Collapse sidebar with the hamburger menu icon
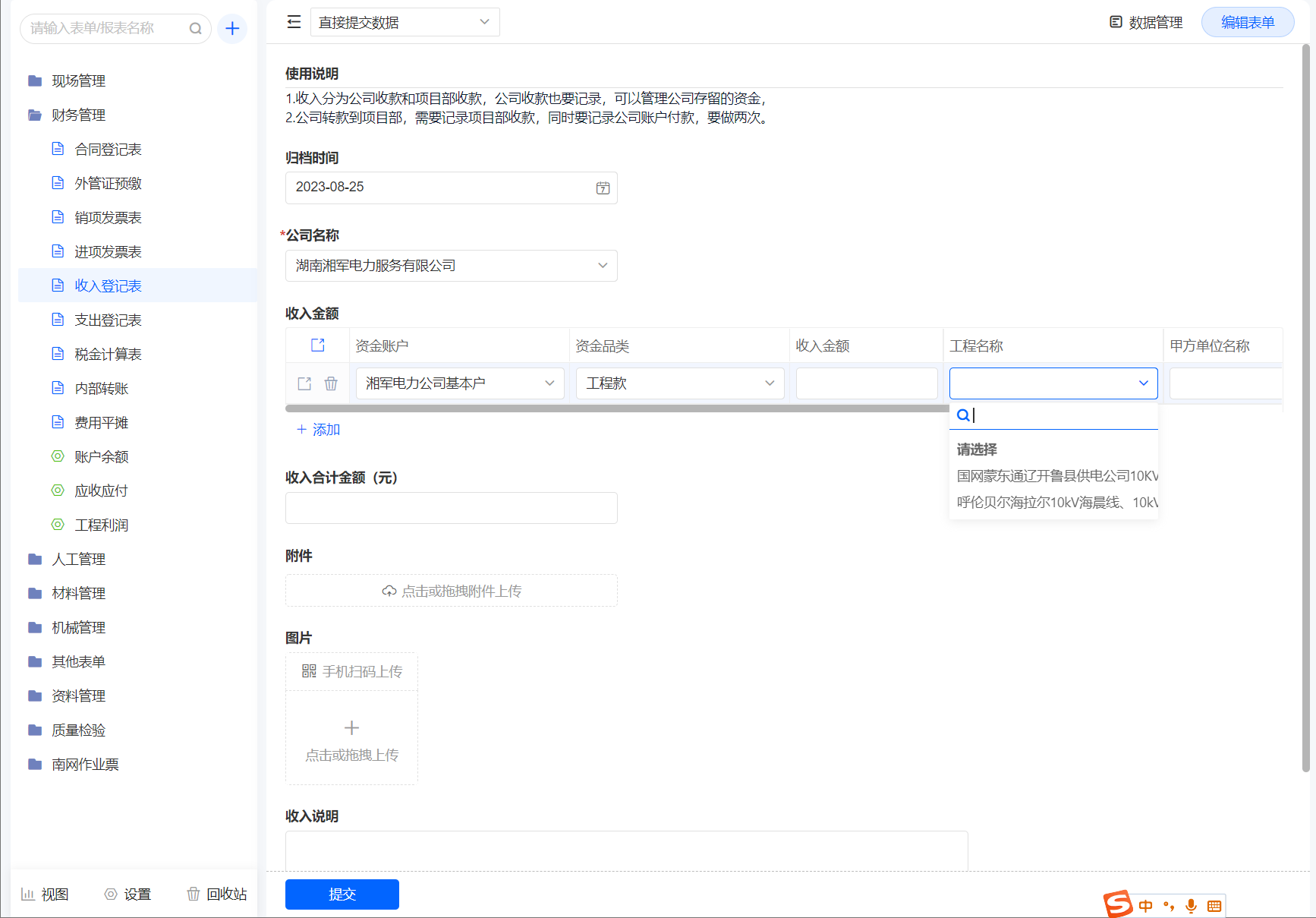1316x918 pixels. pos(294,22)
